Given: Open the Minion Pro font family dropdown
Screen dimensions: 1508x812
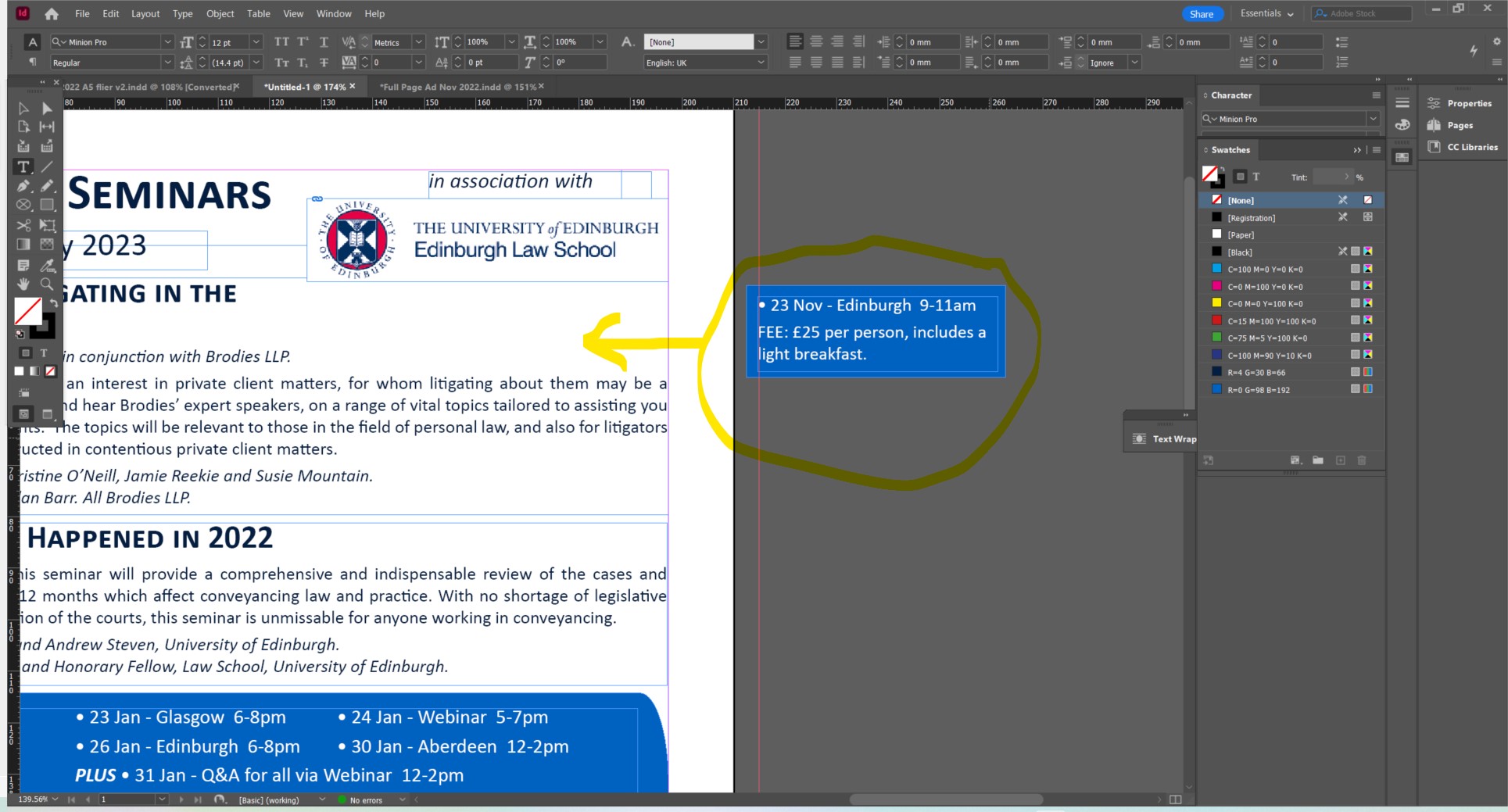Looking at the screenshot, I should [x=167, y=41].
